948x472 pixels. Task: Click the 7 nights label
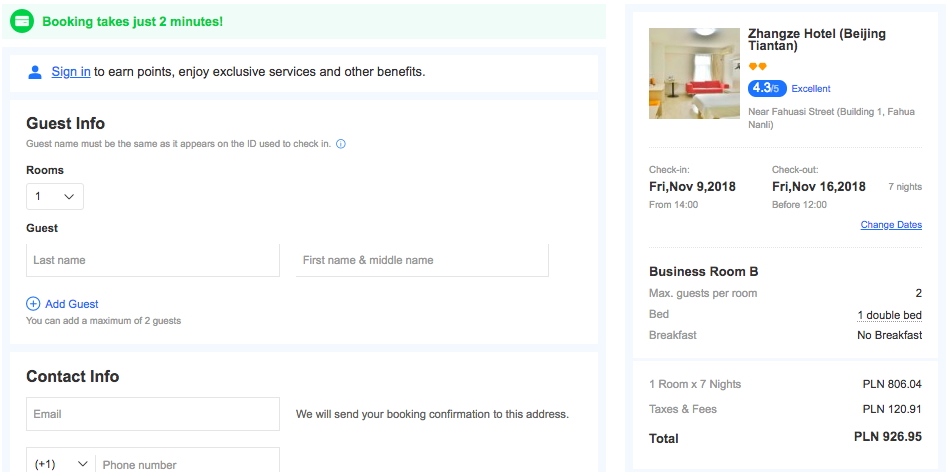pyautogui.click(x=905, y=187)
